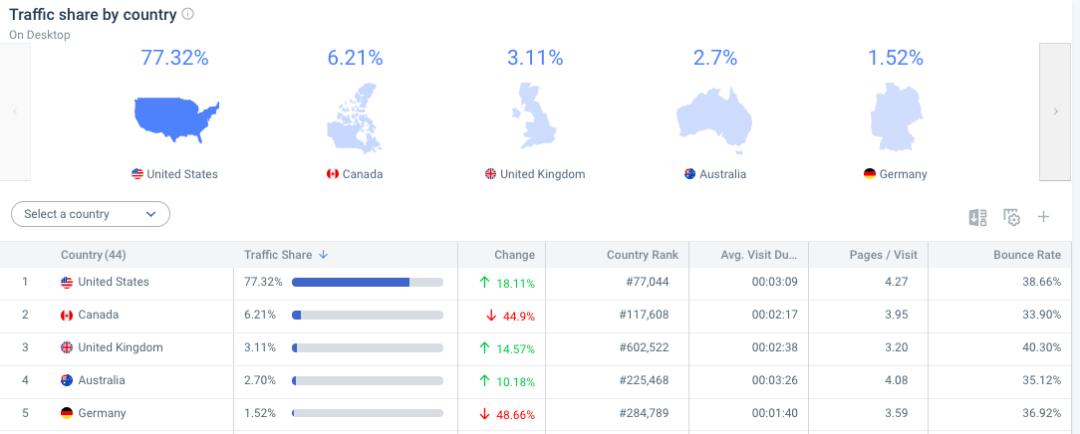The height and width of the screenshot is (434, 1080).
Task: Click the Change column header
Action: tap(514, 255)
